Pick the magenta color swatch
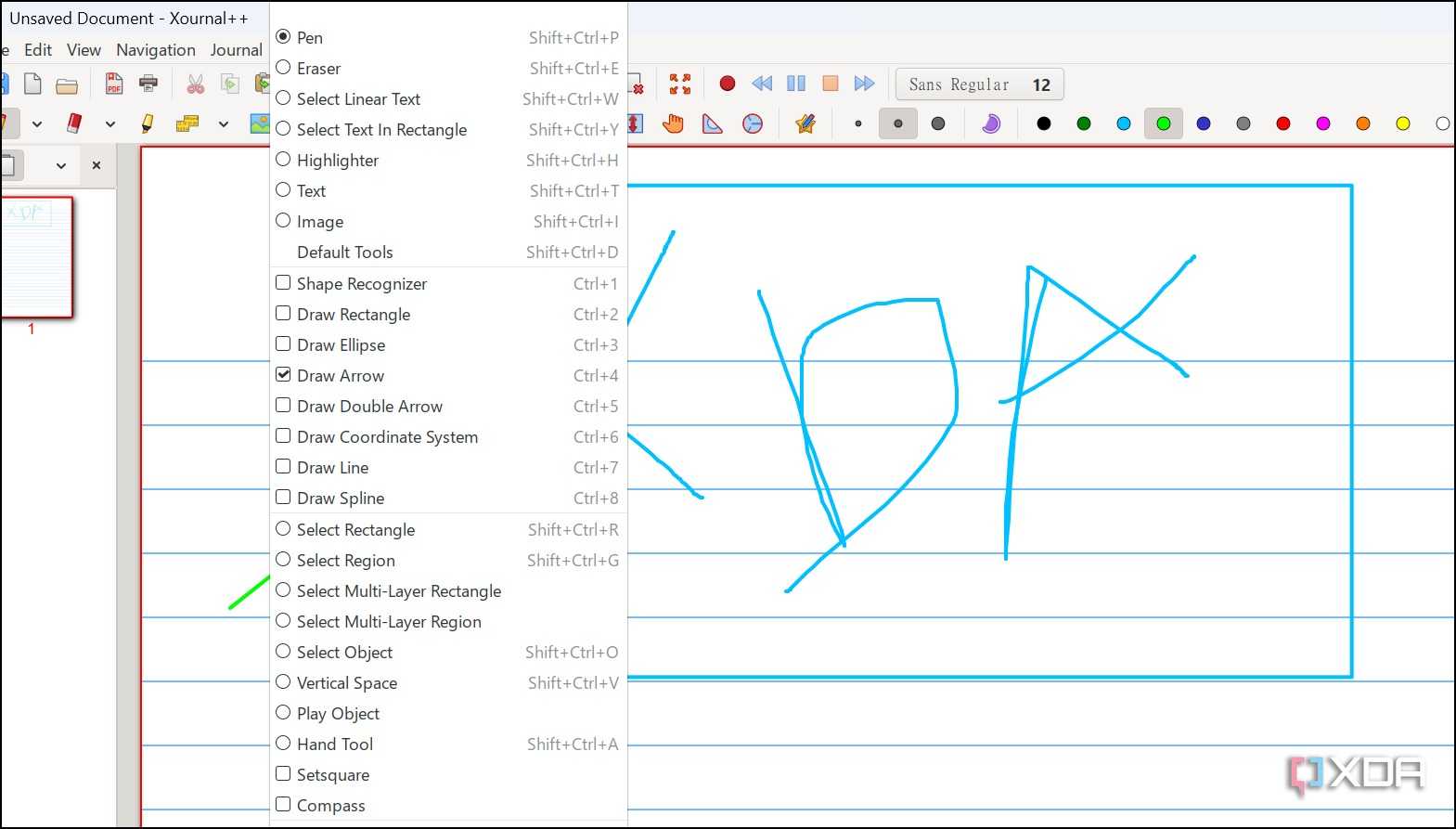 point(1323,123)
